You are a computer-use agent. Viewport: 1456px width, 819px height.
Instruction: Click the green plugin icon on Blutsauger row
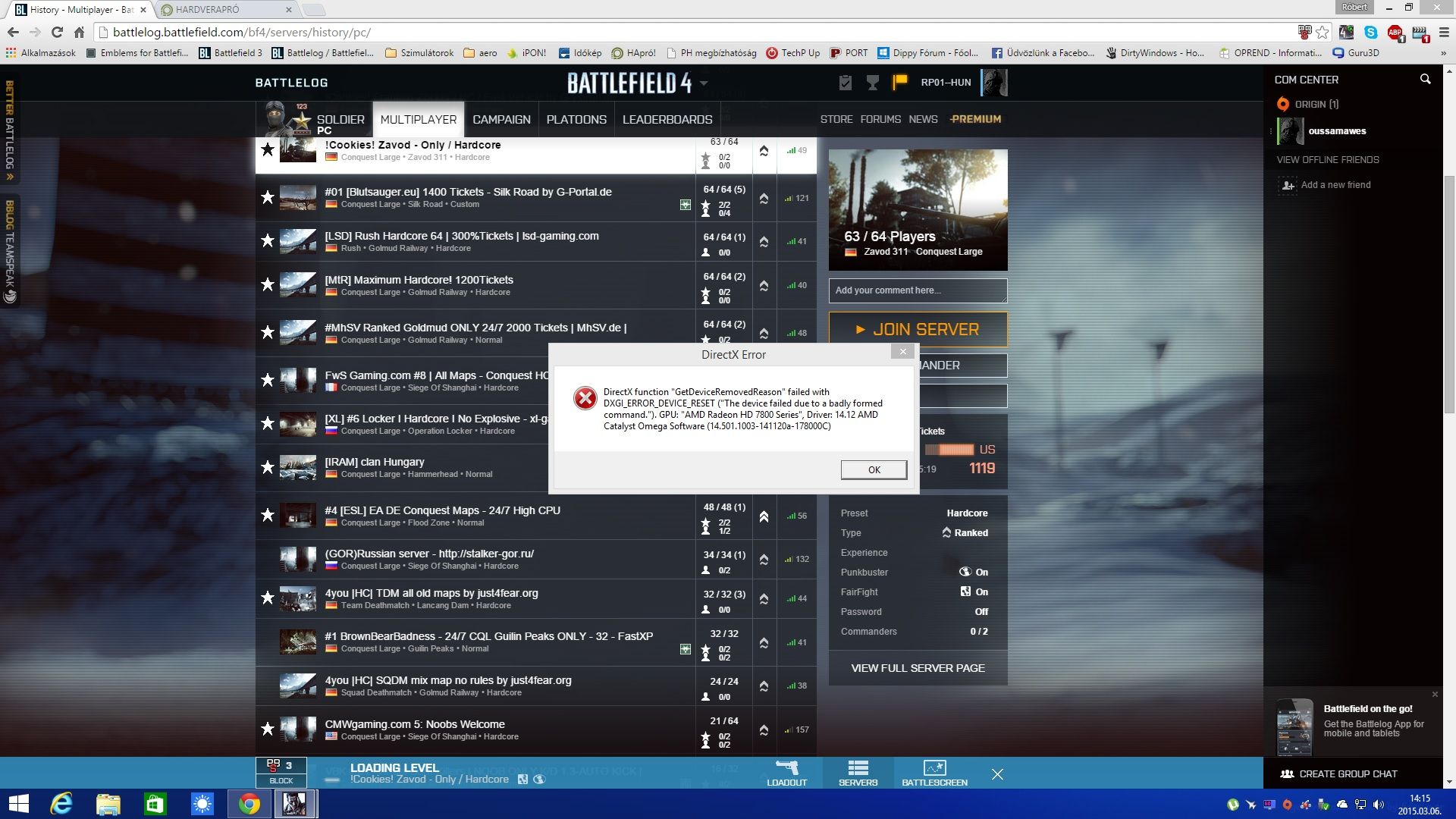pos(686,205)
